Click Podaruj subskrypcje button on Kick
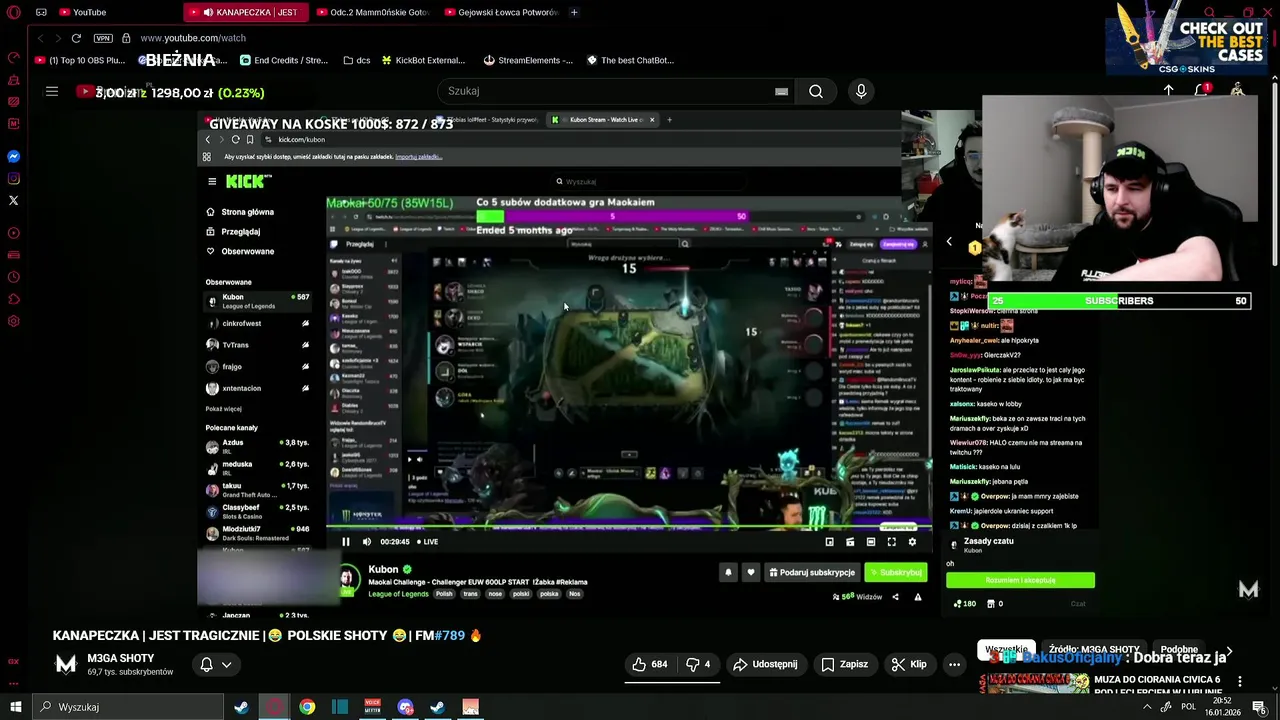 811,573
